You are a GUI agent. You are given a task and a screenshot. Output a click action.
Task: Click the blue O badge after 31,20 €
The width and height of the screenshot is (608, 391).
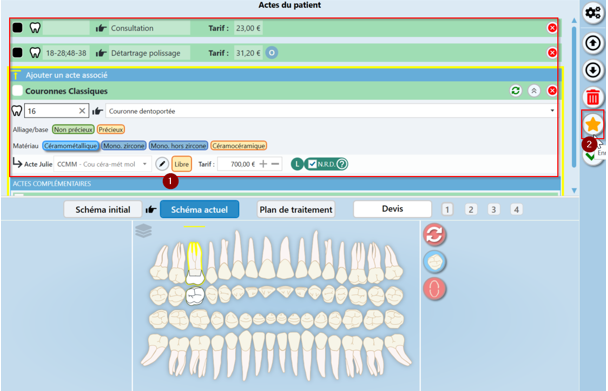click(x=272, y=53)
